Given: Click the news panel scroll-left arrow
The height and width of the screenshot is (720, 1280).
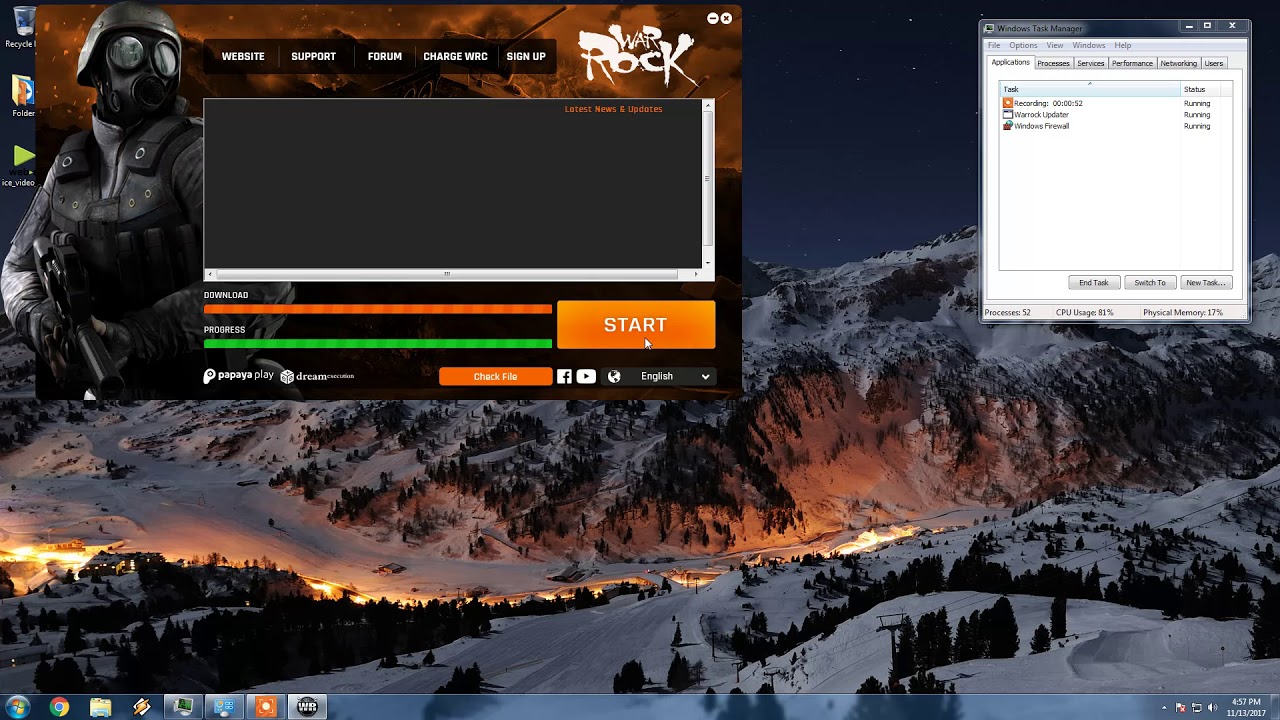Looking at the screenshot, I should coord(209,273).
